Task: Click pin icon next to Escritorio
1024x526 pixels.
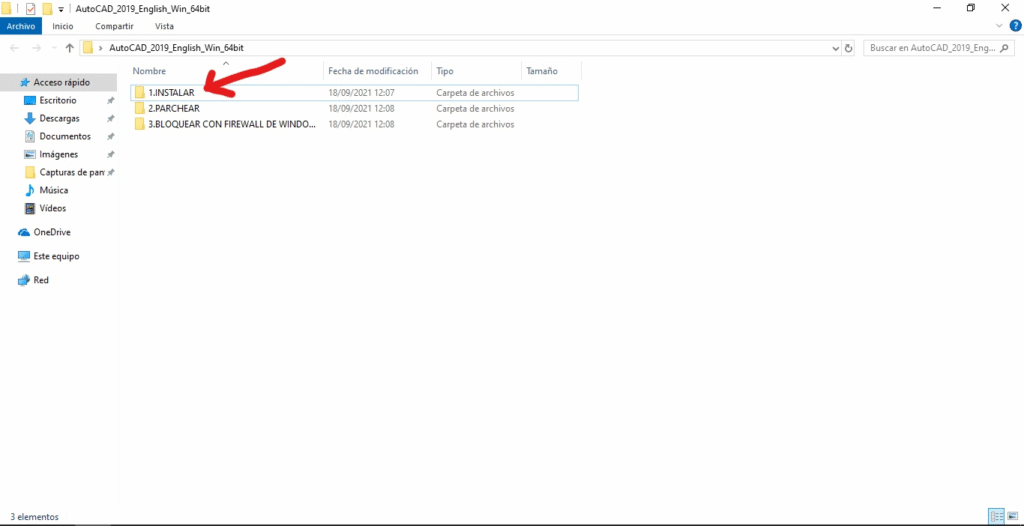Action: pos(111,101)
